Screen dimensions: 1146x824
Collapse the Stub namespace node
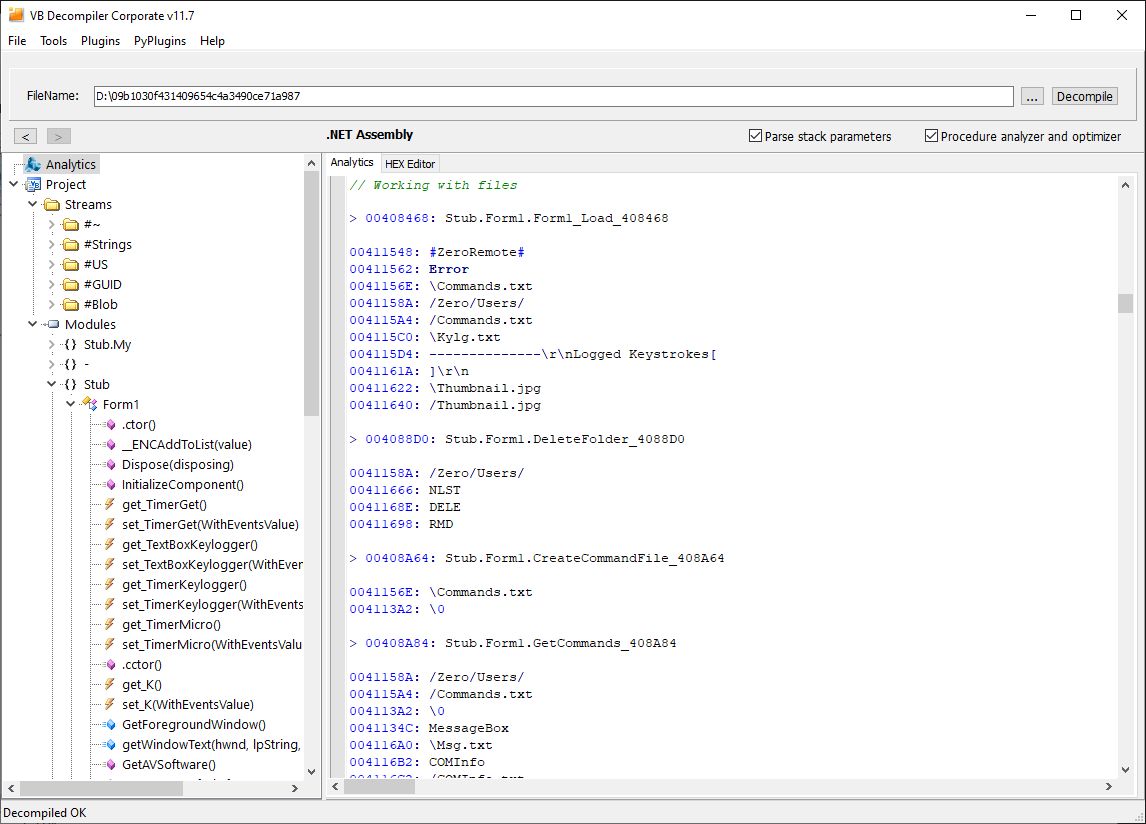click(52, 385)
